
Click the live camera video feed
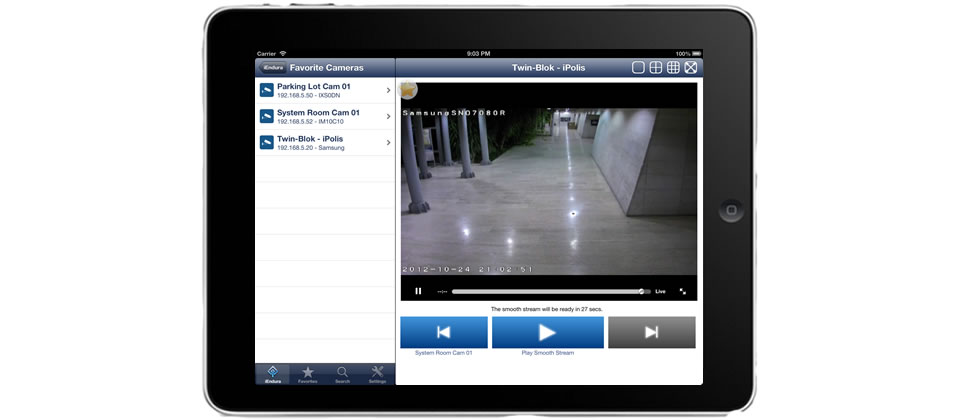click(x=549, y=192)
